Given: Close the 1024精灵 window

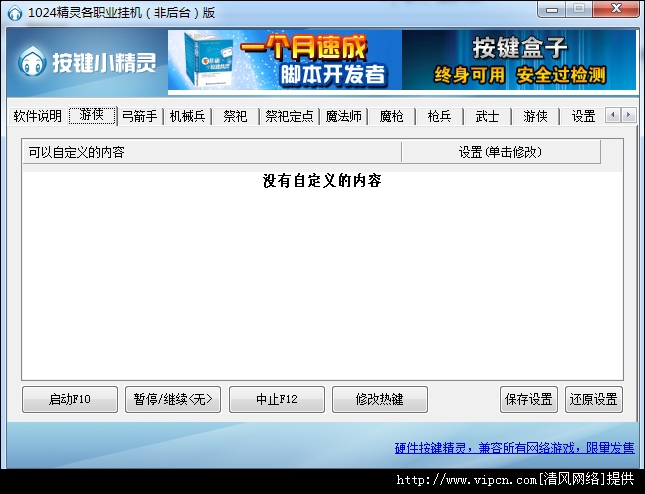Looking at the screenshot, I should [616, 10].
